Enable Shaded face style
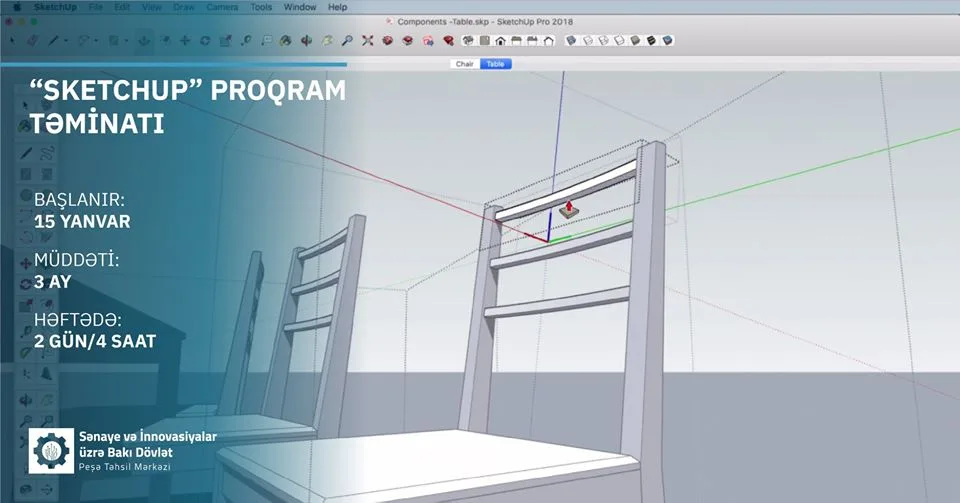 [x=635, y=41]
